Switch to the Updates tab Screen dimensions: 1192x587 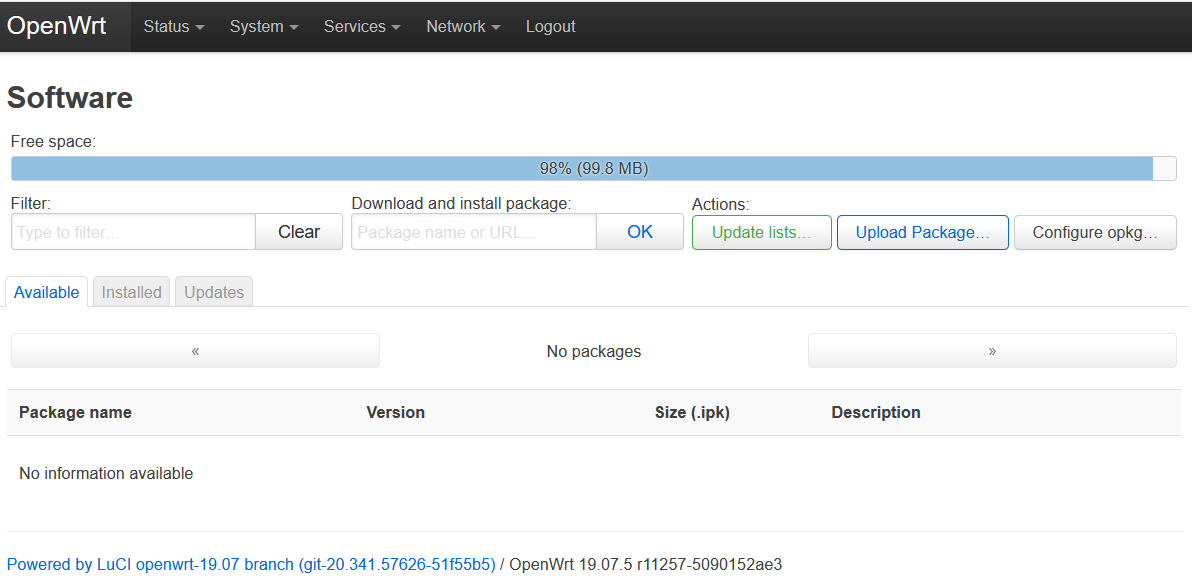pos(214,292)
